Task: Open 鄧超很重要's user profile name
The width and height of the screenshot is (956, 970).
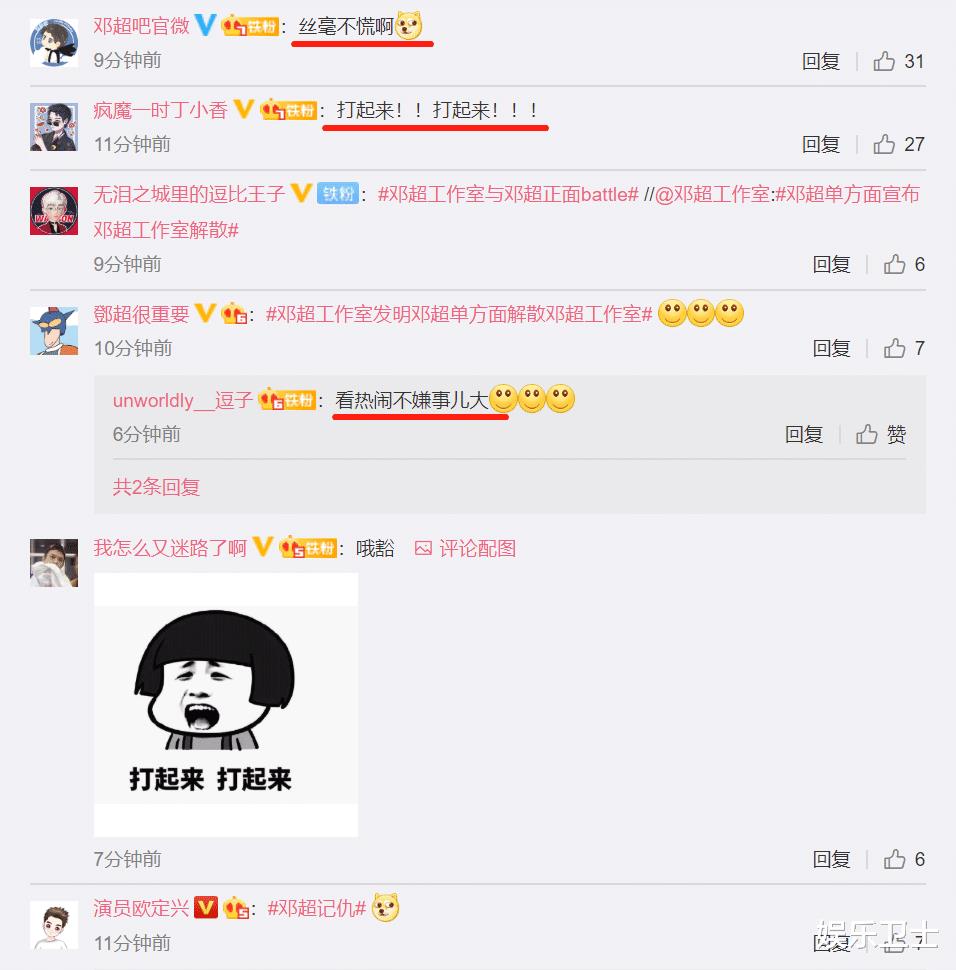Action: click(141, 314)
